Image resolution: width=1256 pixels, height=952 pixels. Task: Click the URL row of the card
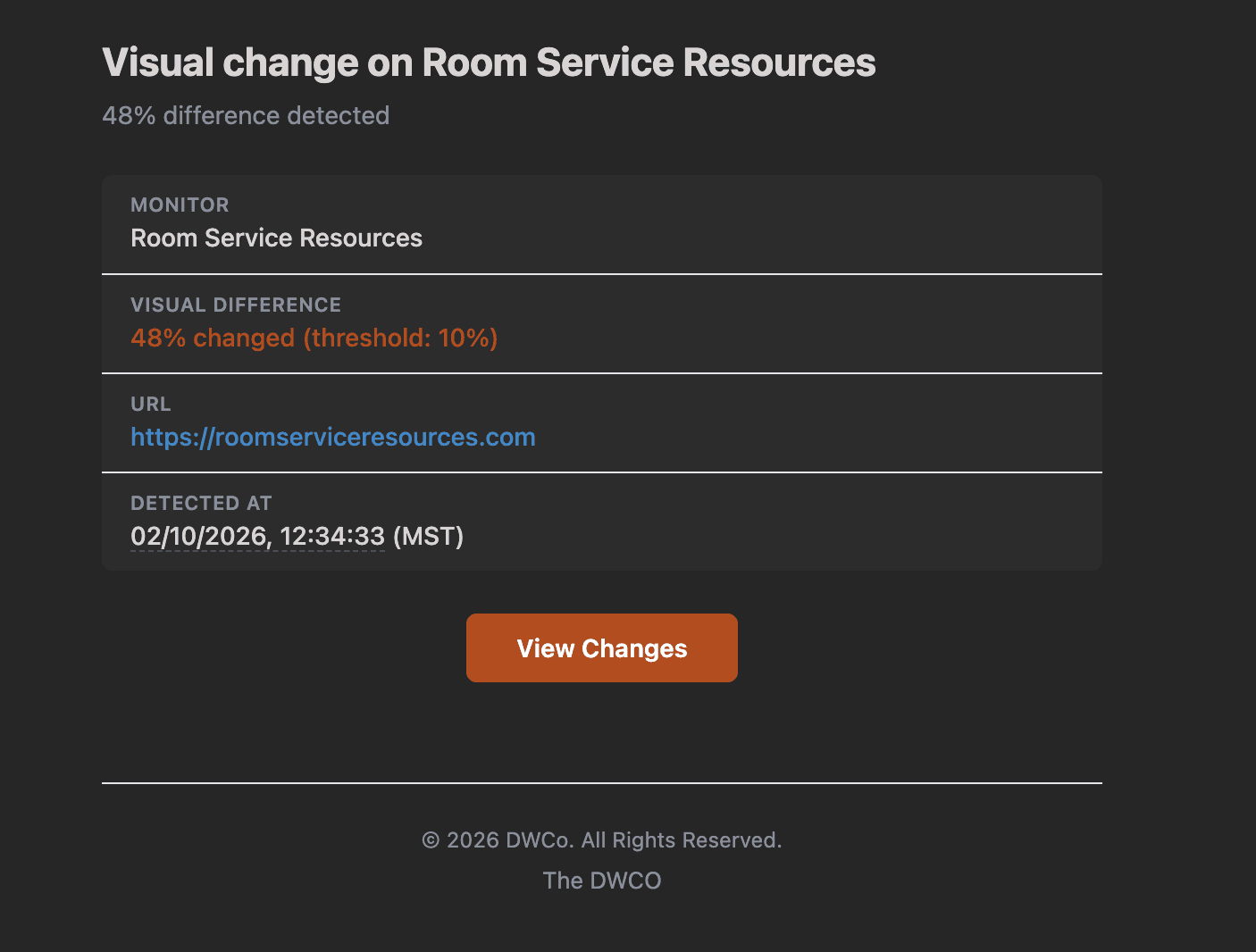(601, 422)
